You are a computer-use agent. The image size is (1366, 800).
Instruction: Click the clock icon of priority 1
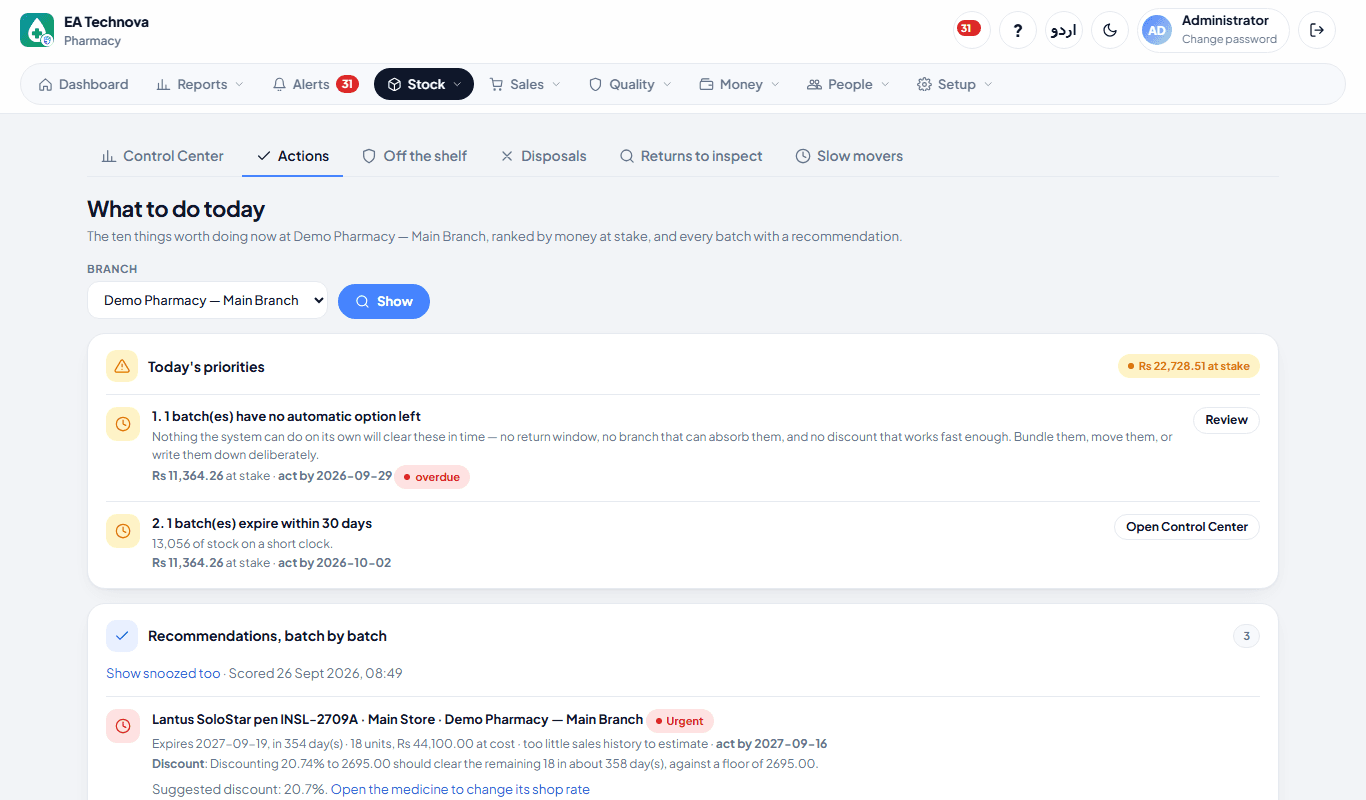point(123,424)
